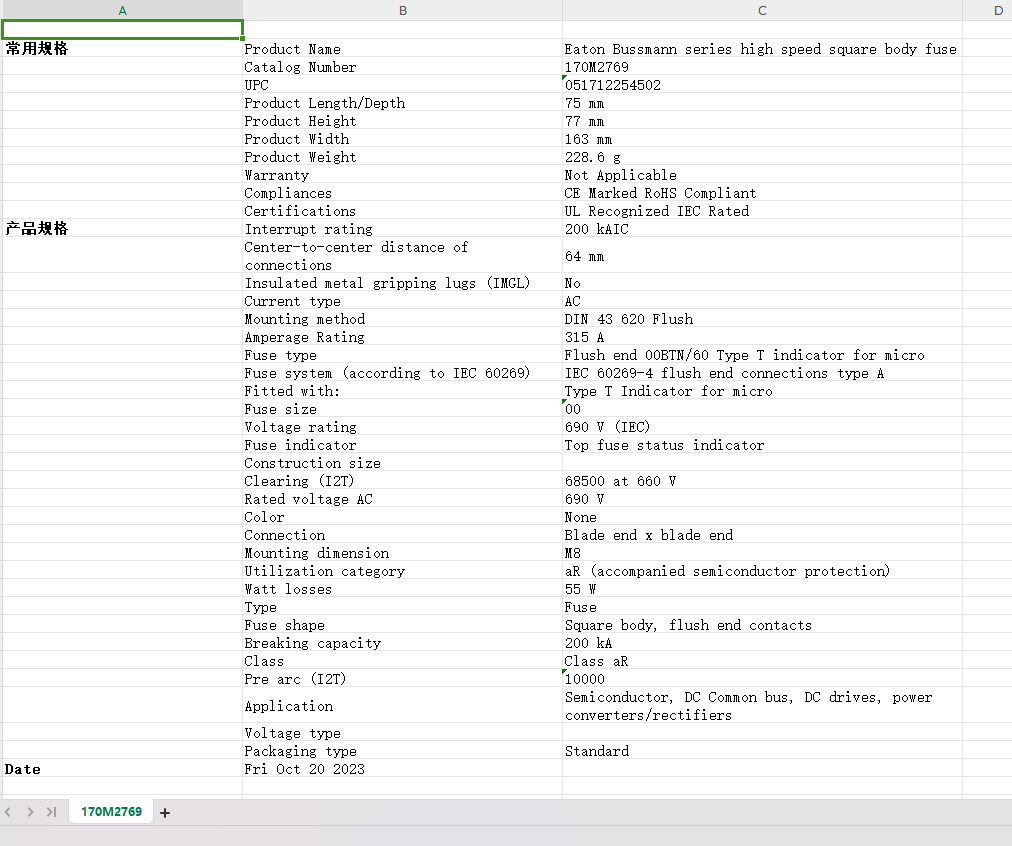Image resolution: width=1012 pixels, height=846 pixels.
Task: Select the '228.6 g' weight value
Action: (x=762, y=157)
